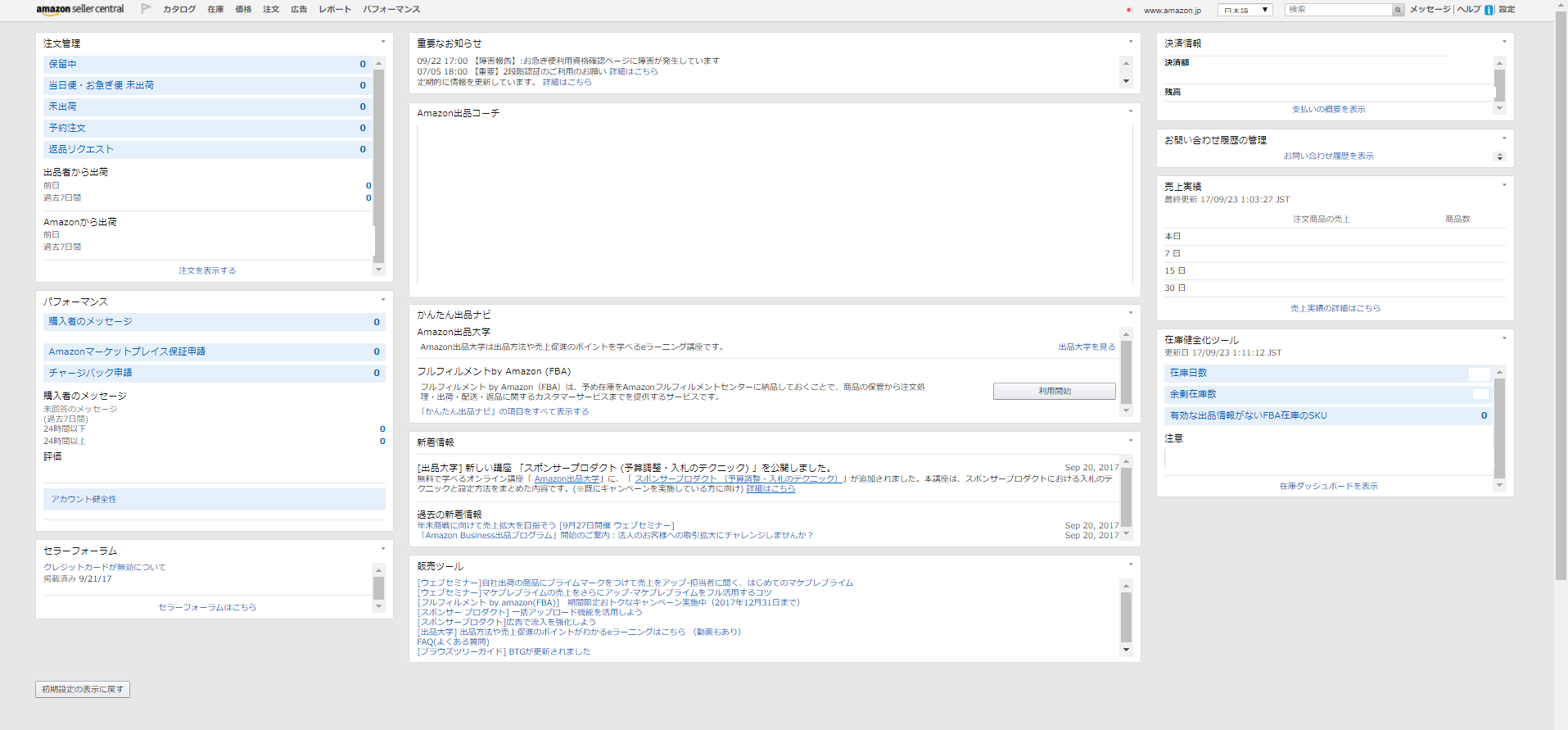Screen dimensions: 1568x730
Task: Click the 初期設定の表示に戻す button
Action: 83,690
